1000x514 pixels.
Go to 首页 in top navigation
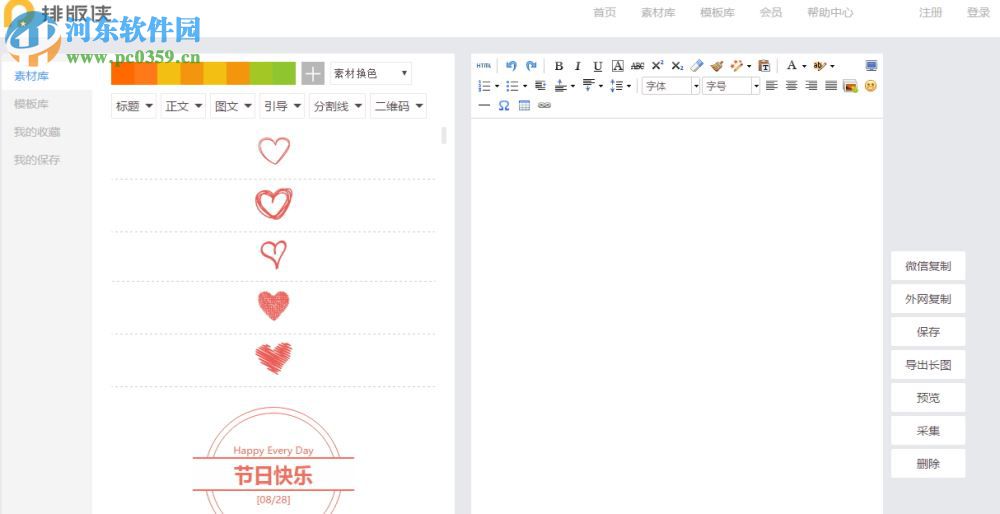[x=605, y=12]
